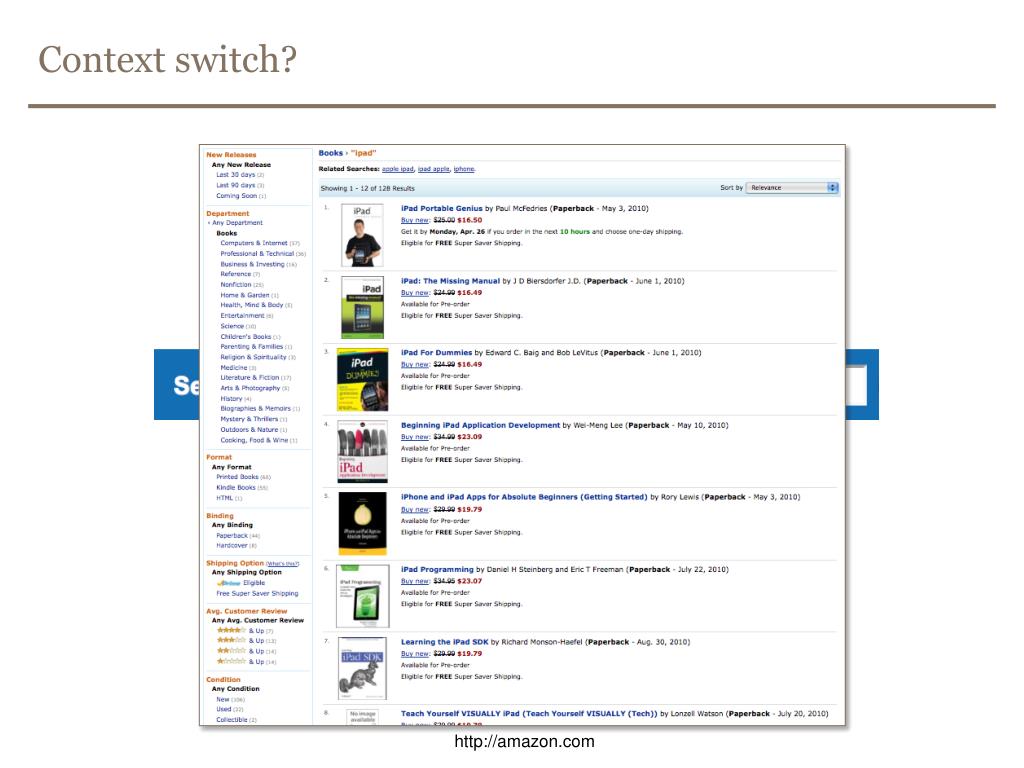1024x768 pixels.
Task: Open iPhone and iPad Apps for Absolute Beginners link
Action: coord(524,497)
